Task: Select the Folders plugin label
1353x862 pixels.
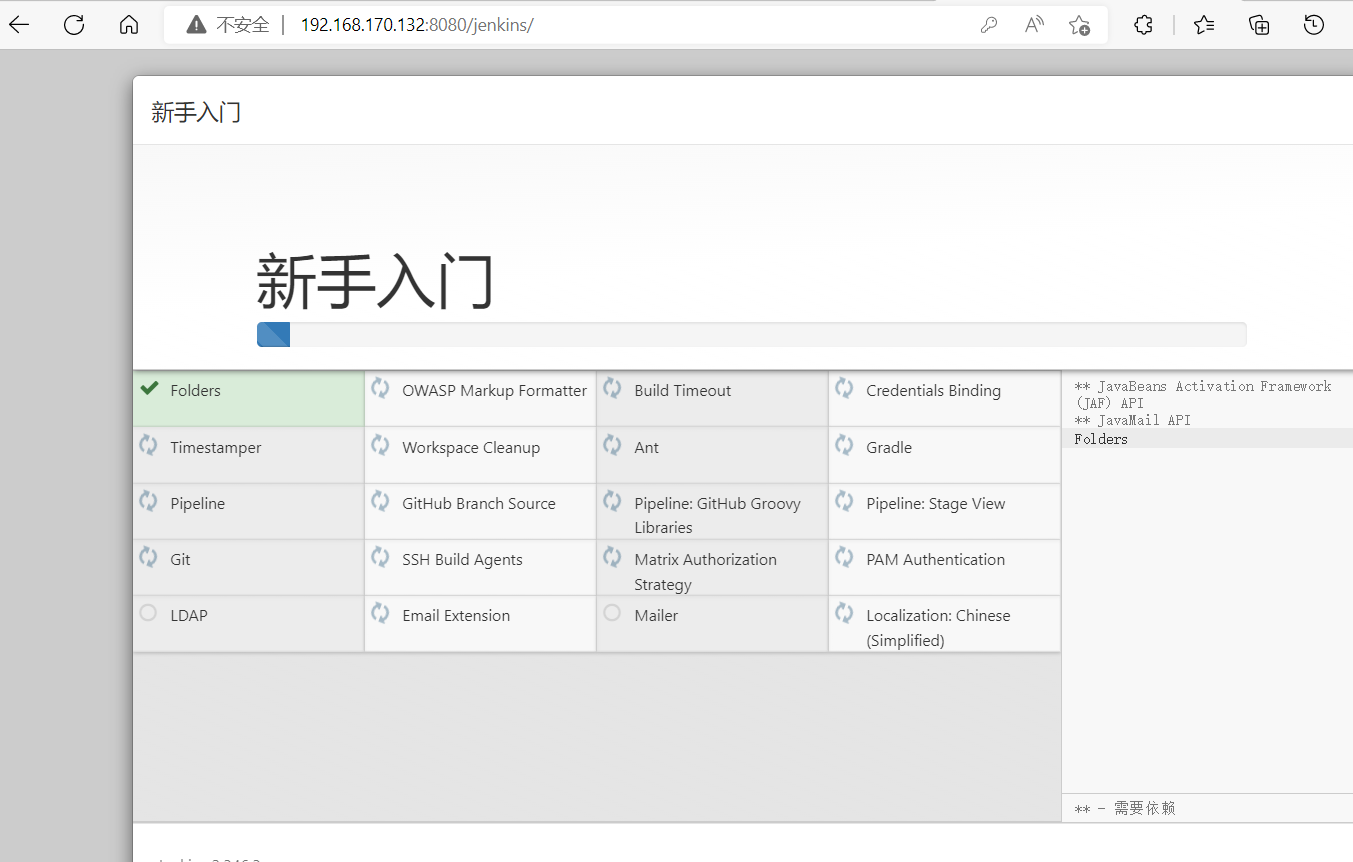Action: [195, 391]
